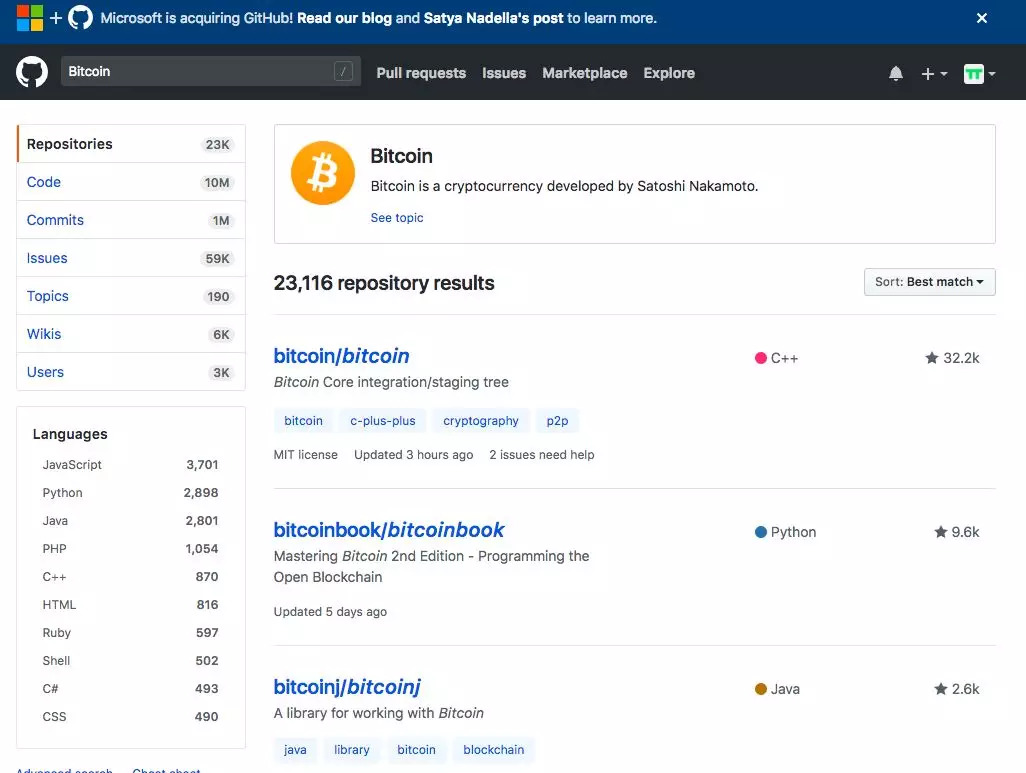The width and height of the screenshot is (1026, 773).
Task: Click the star icon for bitcoin/bitcoin
Action: (x=932, y=357)
